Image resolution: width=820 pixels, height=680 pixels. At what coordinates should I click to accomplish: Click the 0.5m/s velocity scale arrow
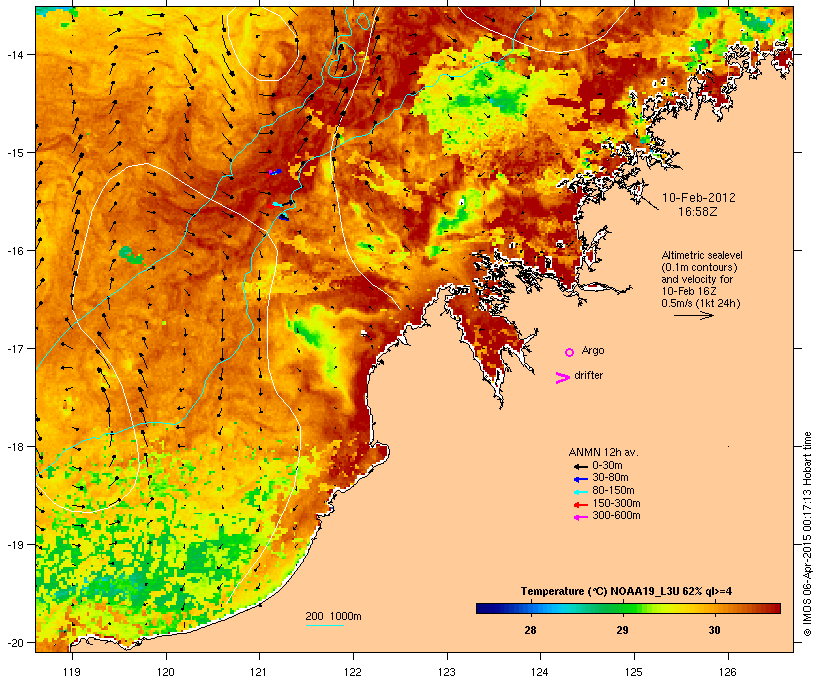[693, 315]
